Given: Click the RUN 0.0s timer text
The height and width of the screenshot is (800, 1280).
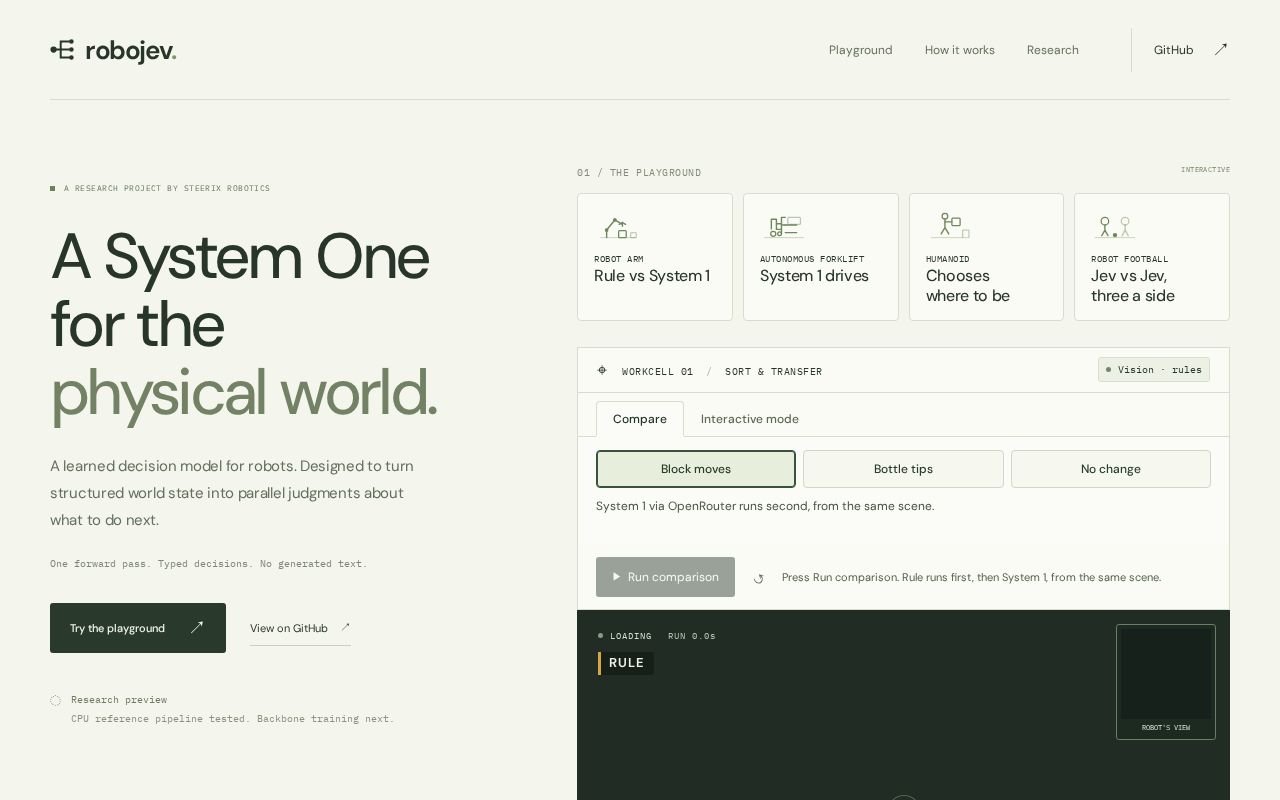Looking at the screenshot, I should 692,636.
